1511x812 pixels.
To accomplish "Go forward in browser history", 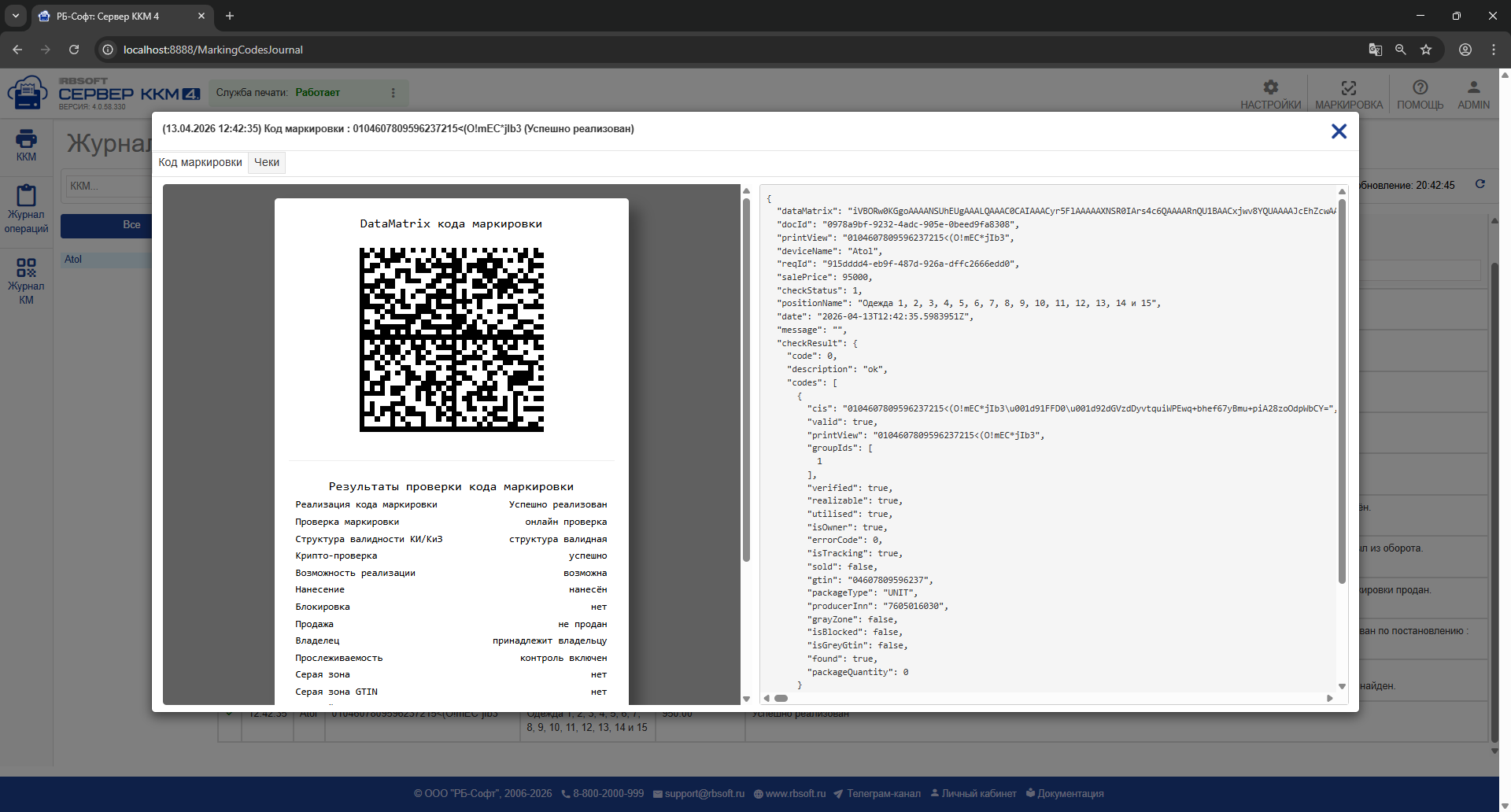I will point(46,50).
